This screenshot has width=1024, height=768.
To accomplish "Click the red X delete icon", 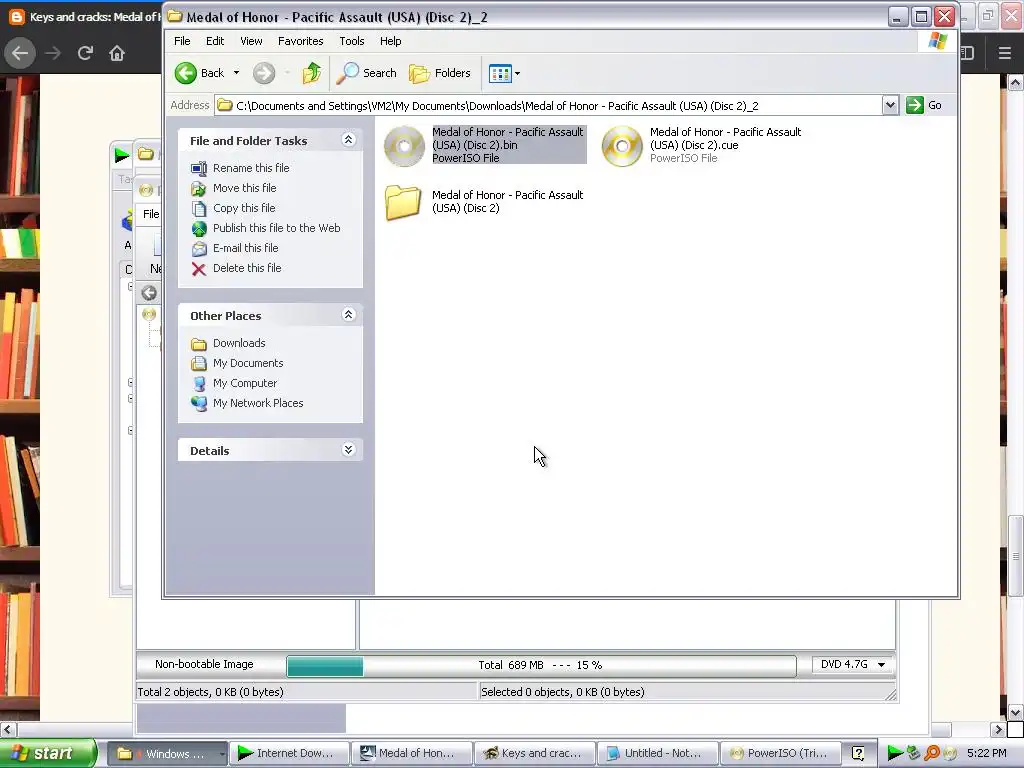I will (199, 268).
